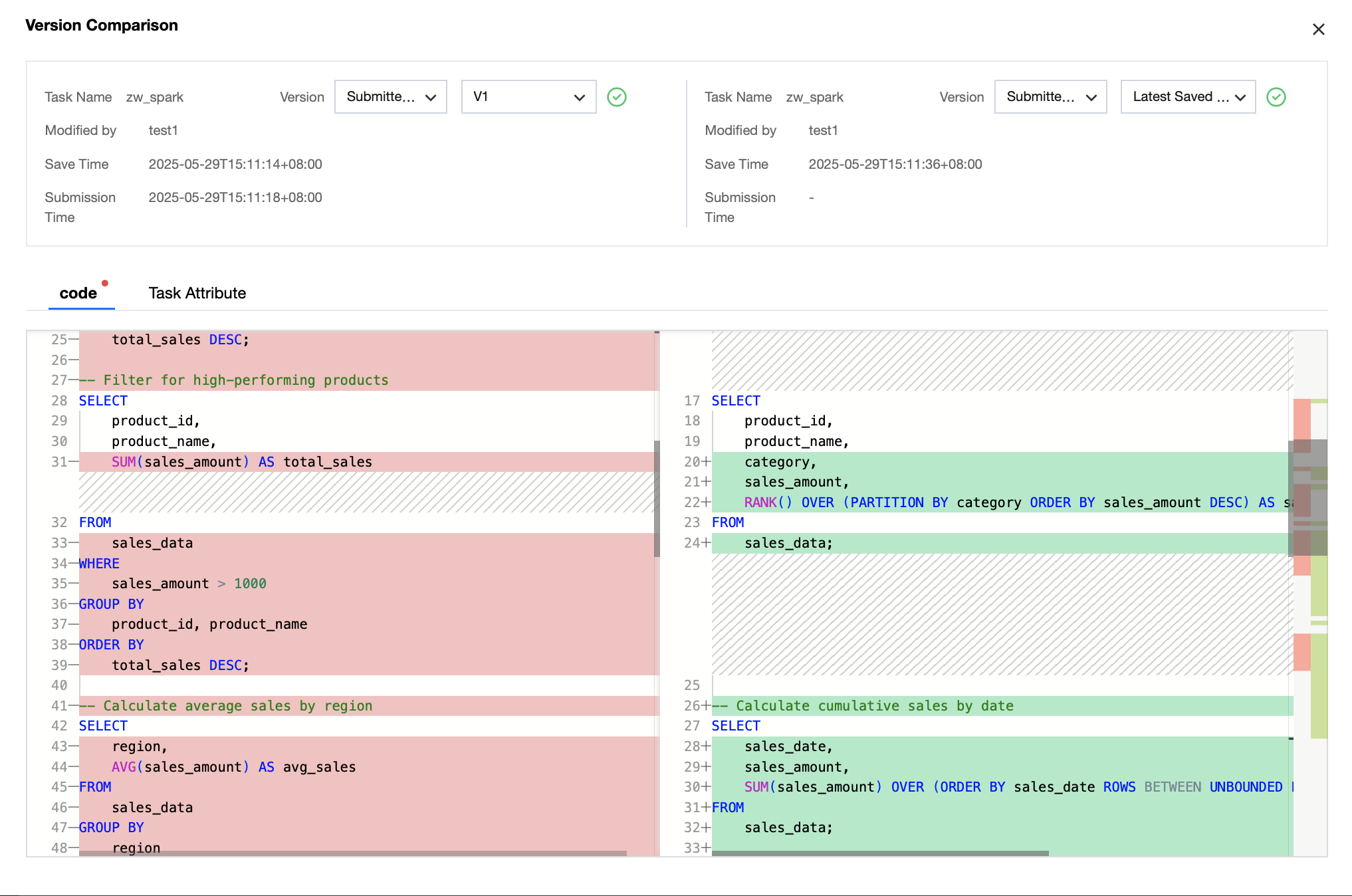Close the Version Comparison dialog
Screen dimensions: 1352x896
tap(1318, 29)
